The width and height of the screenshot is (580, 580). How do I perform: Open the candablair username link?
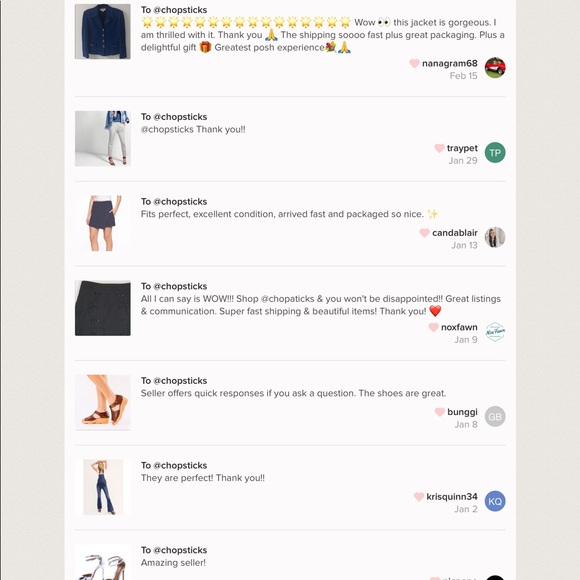455,233
